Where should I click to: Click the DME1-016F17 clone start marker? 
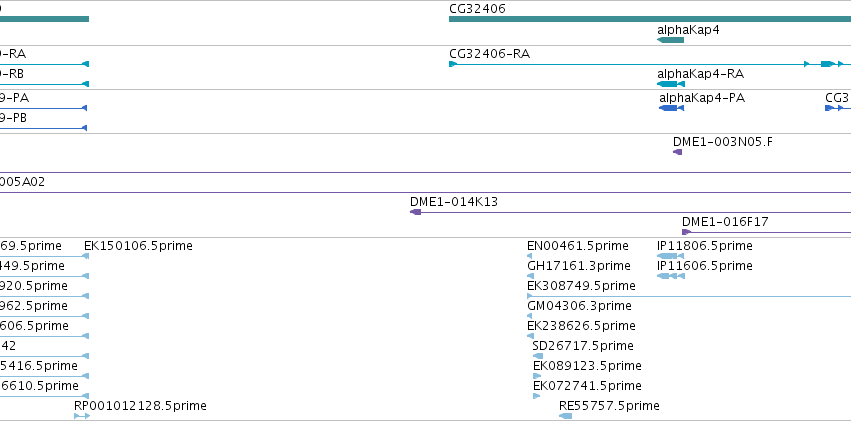(x=687, y=232)
